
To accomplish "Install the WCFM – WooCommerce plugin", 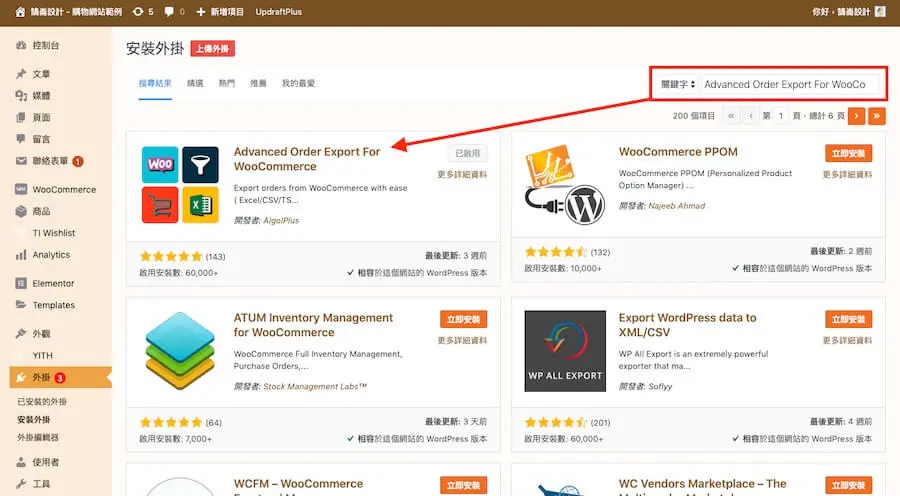I will coord(464,485).
